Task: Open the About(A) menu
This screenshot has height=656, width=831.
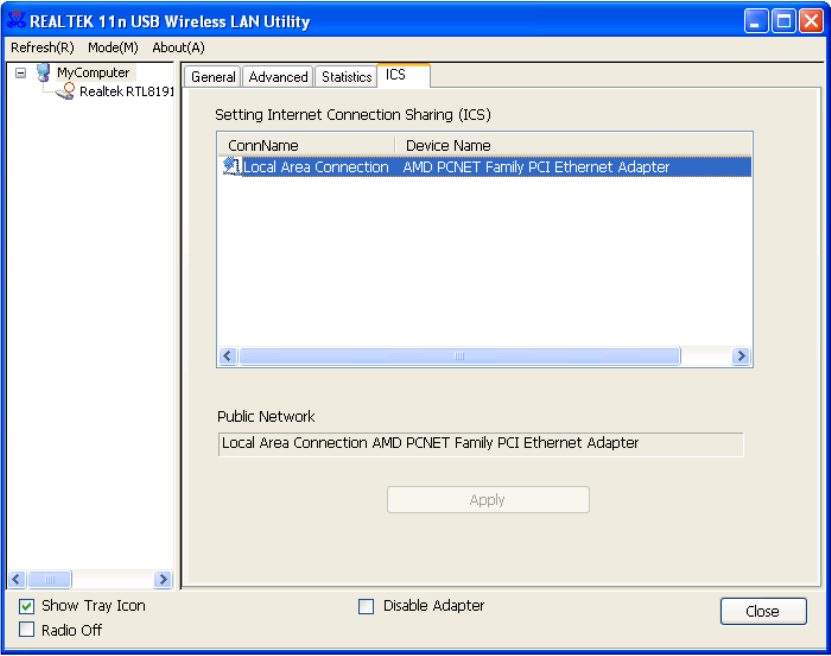Action: [x=178, y=48]
